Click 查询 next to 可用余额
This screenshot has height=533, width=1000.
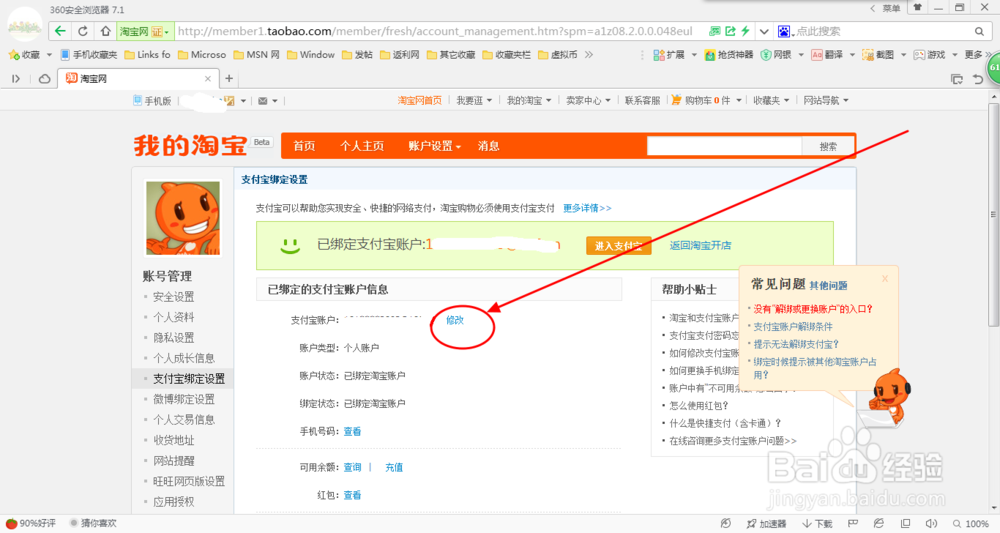pos(352,467)
